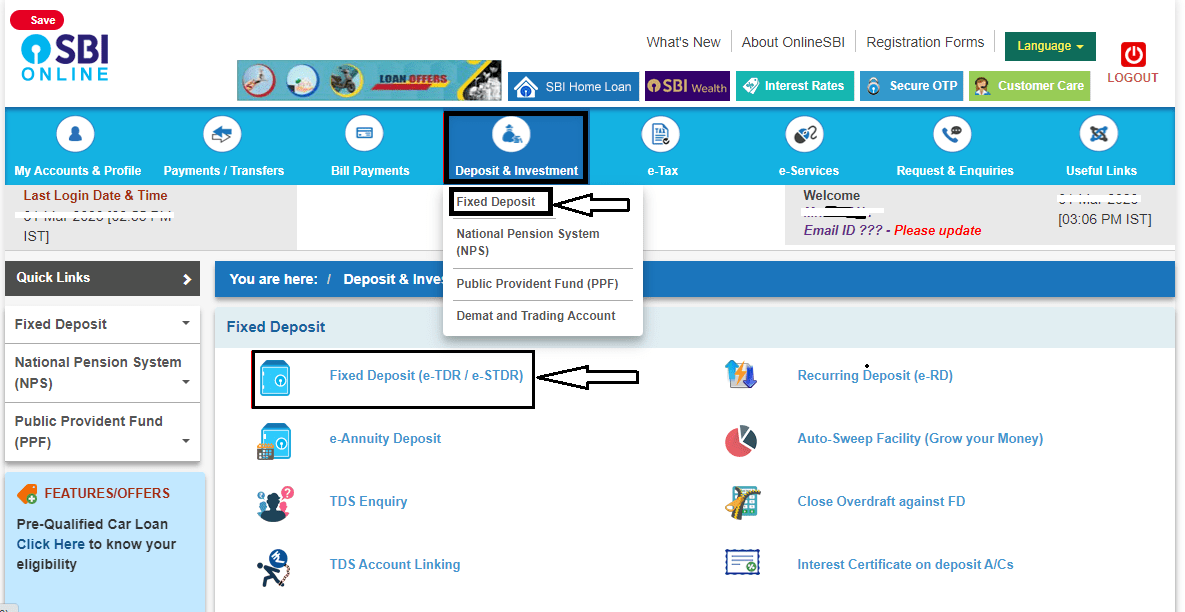Open the Recurring Deposit (e-RD) link
Viewport: 1185px width, 612px height.
coord(875,376)
